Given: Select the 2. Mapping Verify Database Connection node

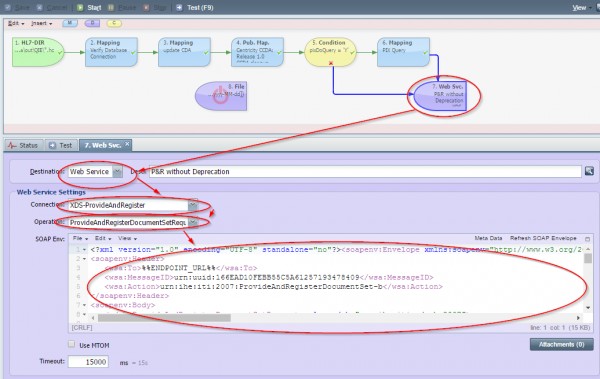Looking at the screenshot, I should coord(111,52).
